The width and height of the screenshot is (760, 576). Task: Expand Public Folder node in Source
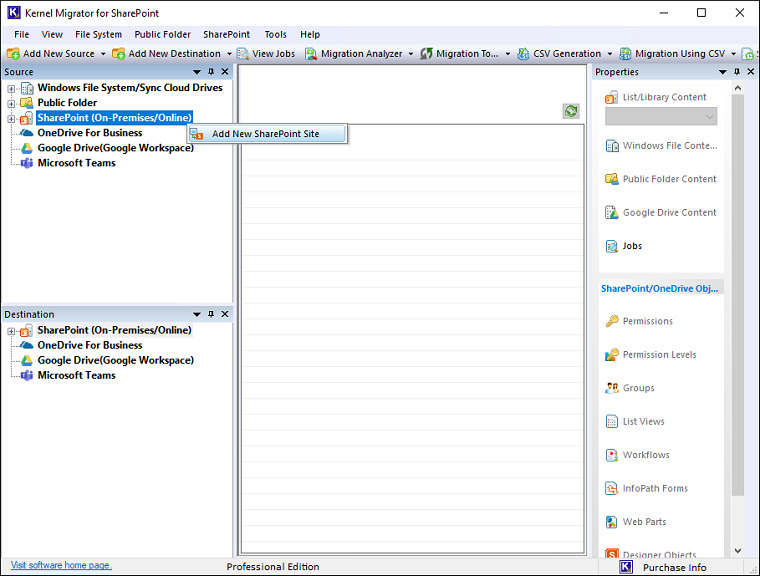coord(11,104)
